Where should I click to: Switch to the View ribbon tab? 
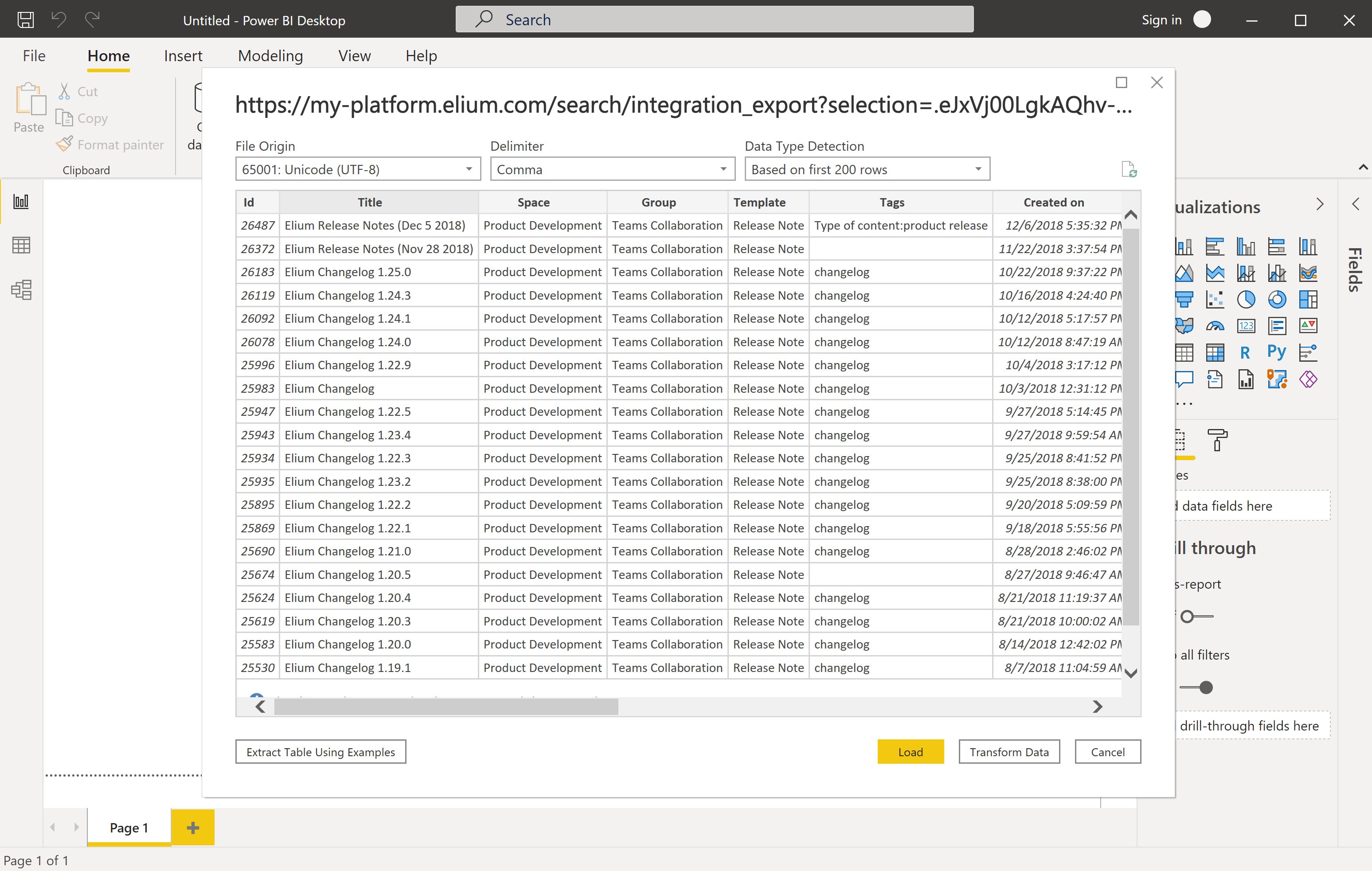point(354,56)
